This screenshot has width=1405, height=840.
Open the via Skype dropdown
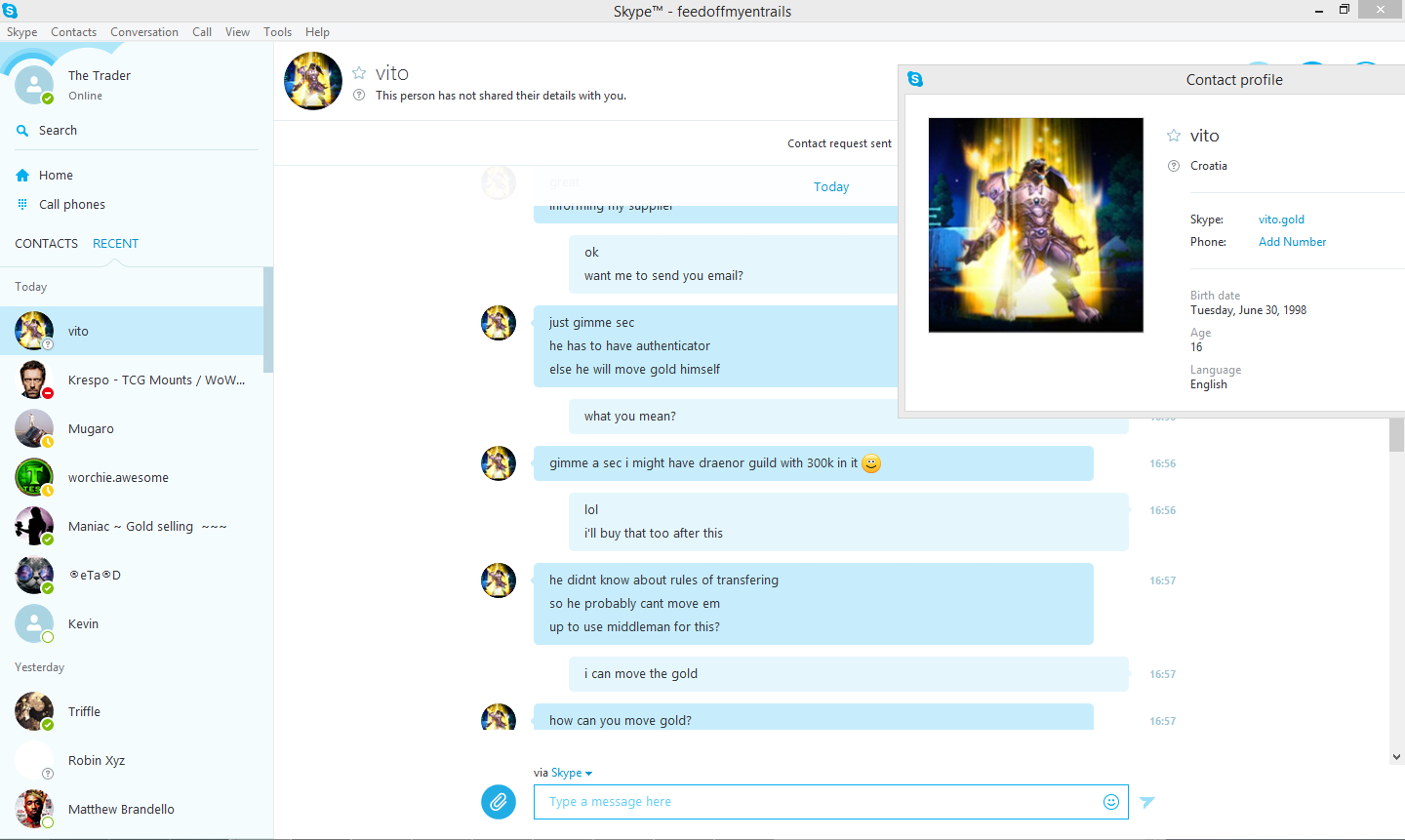click(x=571, y=773)
